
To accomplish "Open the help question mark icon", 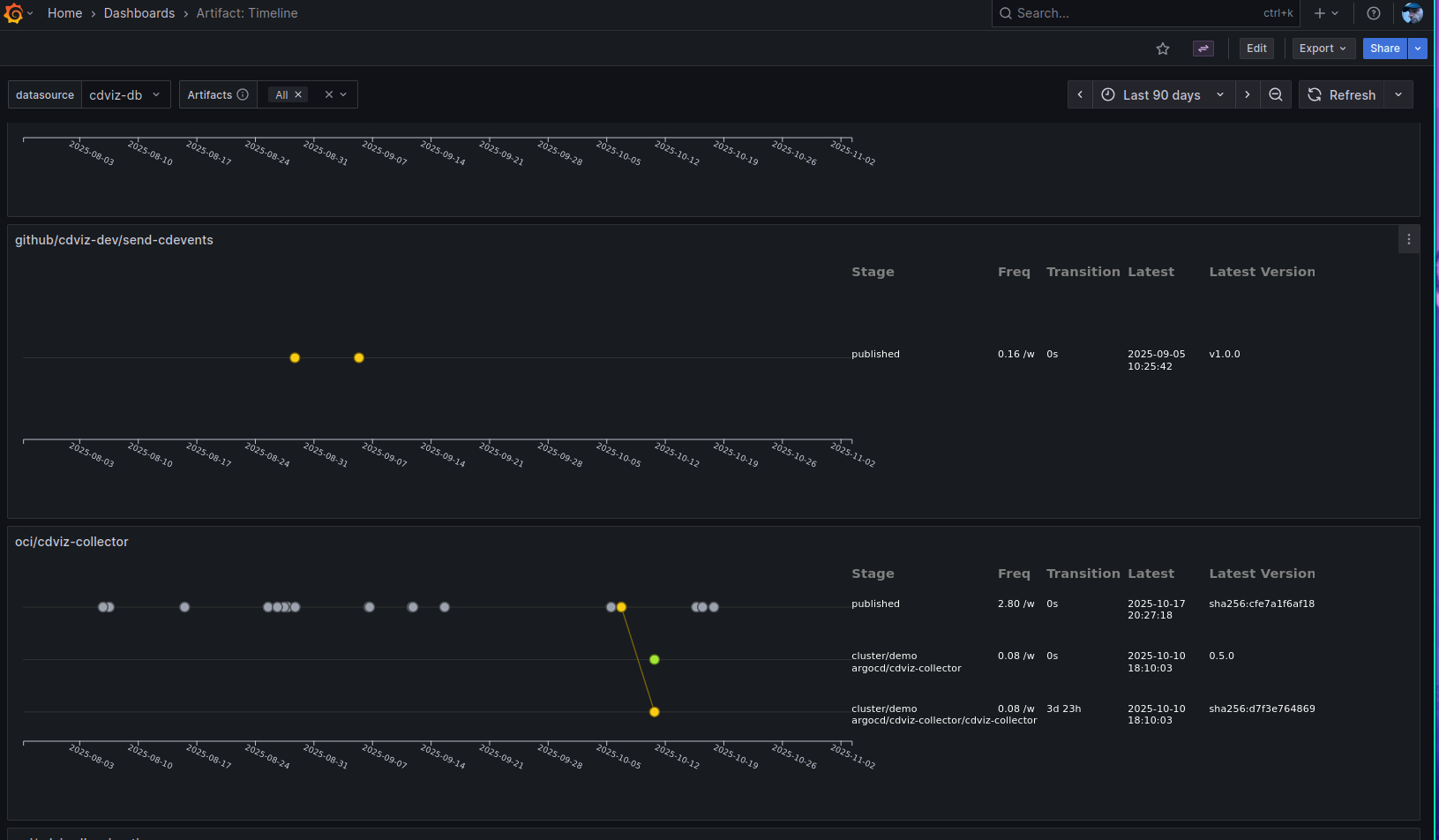I will coord(1373,13).
